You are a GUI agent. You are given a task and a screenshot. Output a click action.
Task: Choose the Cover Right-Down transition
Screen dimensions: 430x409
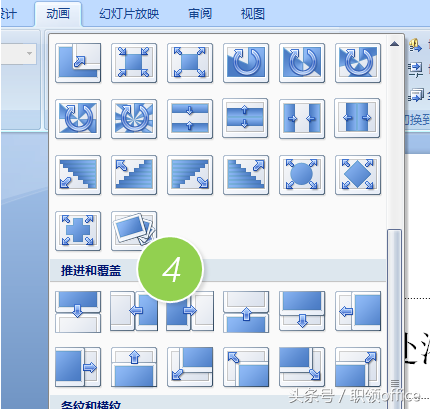tap(302, 367)
